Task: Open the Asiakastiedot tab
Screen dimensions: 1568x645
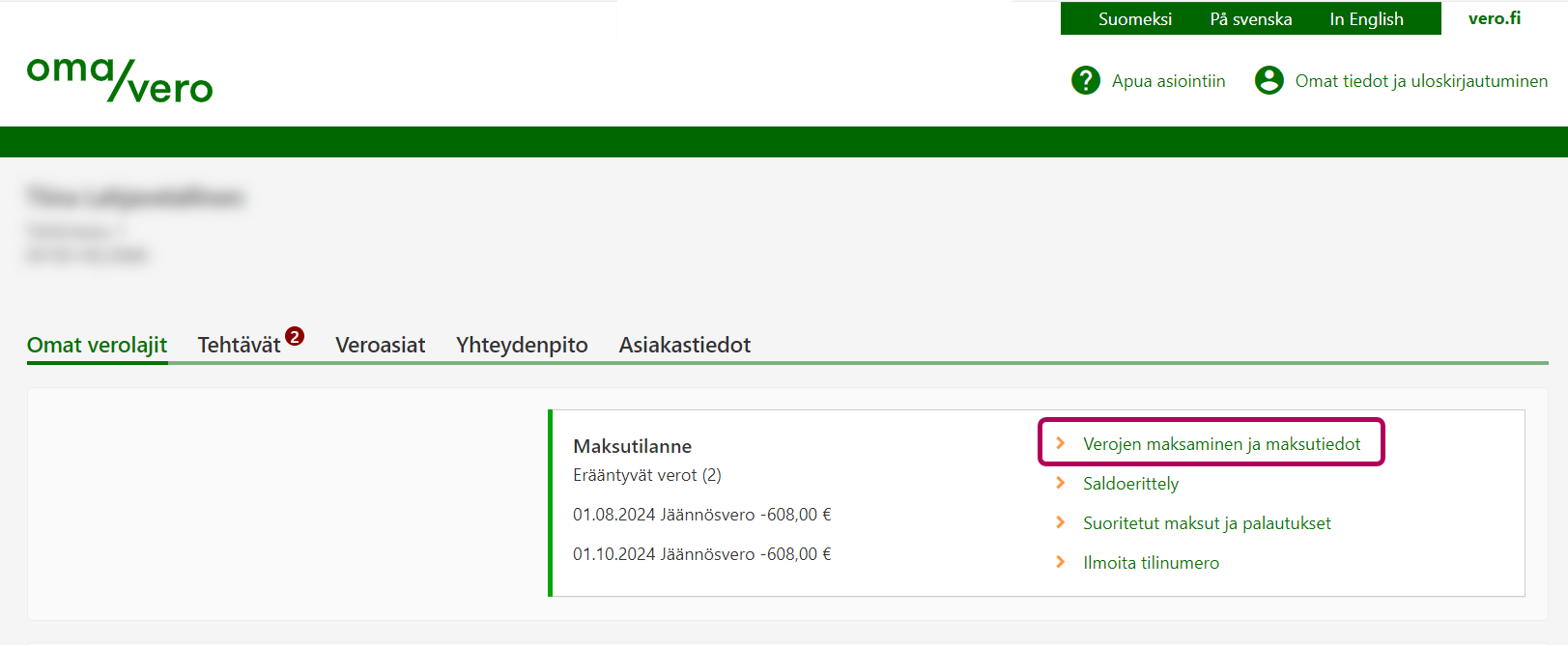Action: point(684,345)
